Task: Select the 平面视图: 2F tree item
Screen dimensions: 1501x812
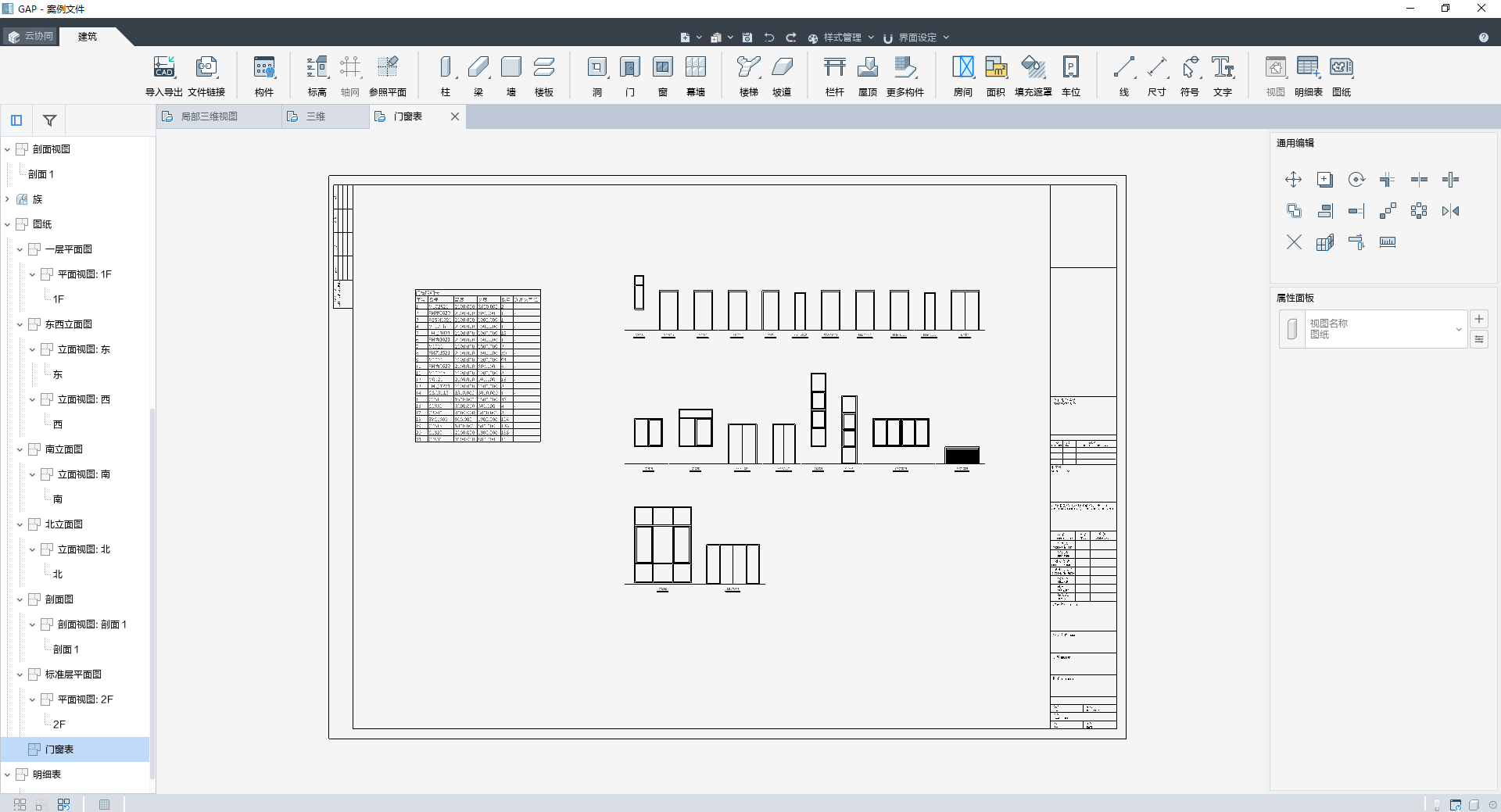Action: 84,699
